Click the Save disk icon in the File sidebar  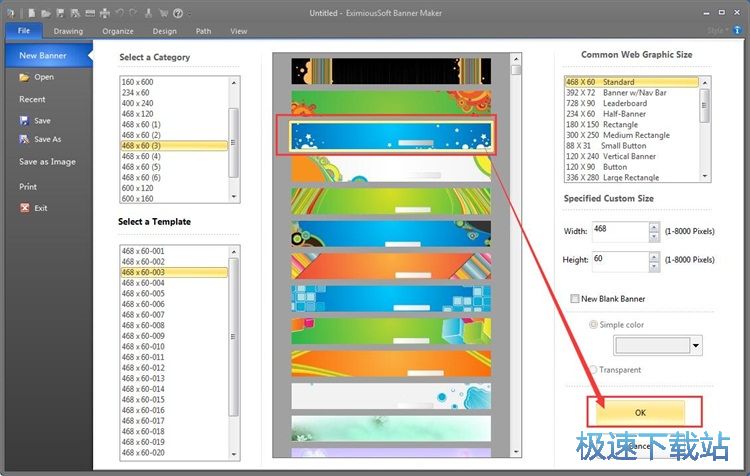24,121
